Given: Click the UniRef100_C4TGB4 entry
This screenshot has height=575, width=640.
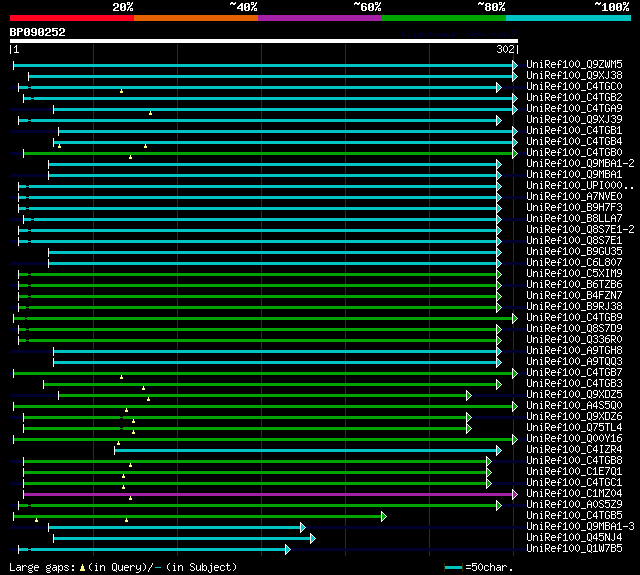Looking at the screenshot, I should pos(574,142).
